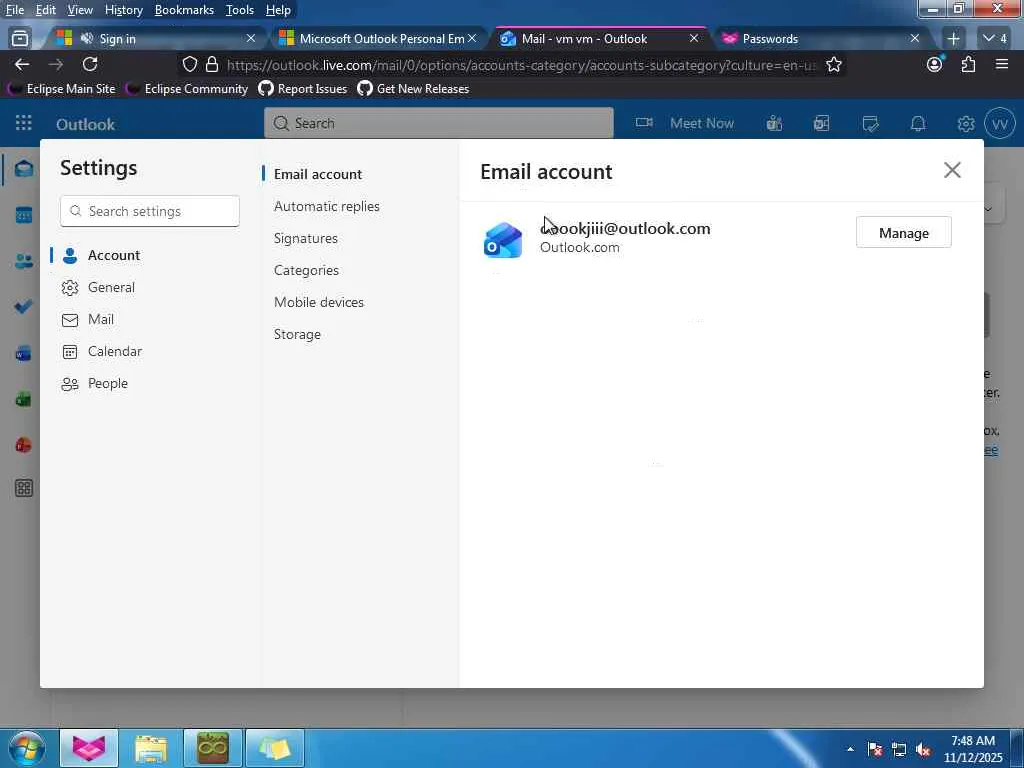Launch Word from Outlook left rail
Image resolution: width=1024 pixels, height=768 pixels.
click(x=24, y=353)
